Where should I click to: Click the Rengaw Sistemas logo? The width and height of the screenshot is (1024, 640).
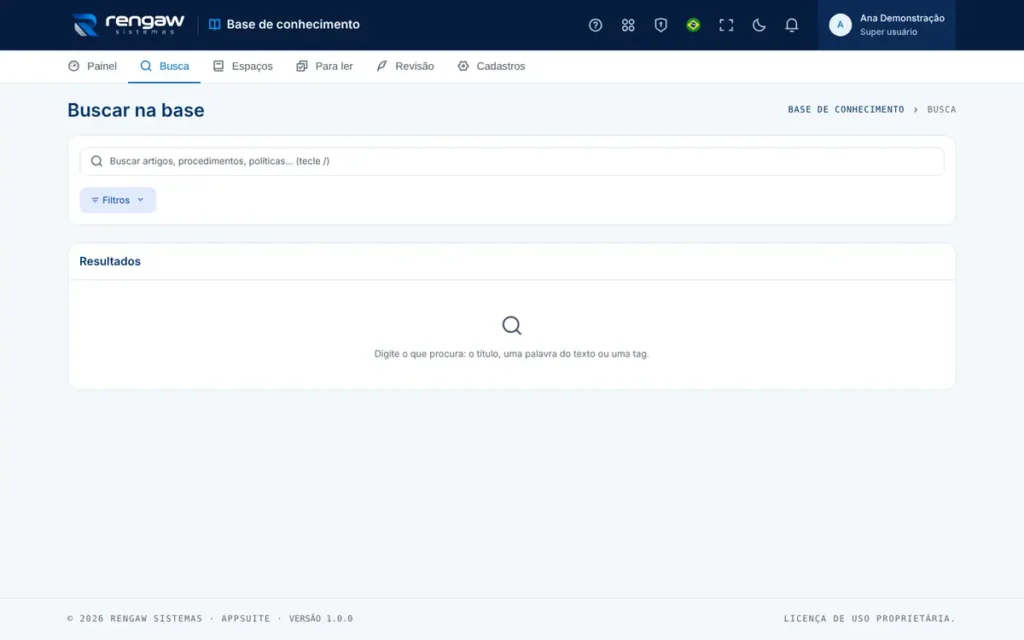[129, 25]
